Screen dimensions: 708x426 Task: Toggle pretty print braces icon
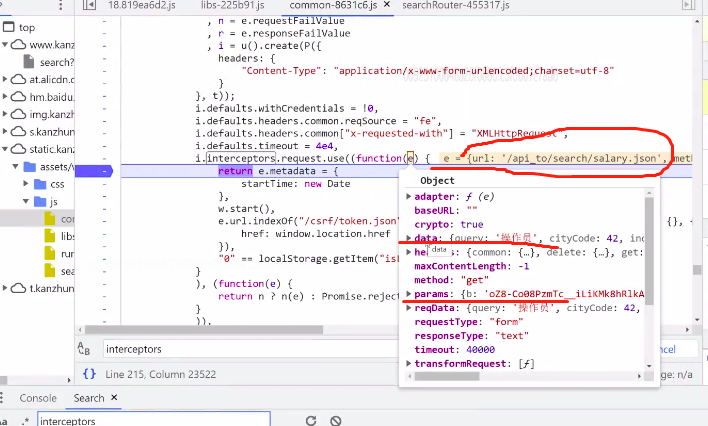pyautogui.click(x=89, y=374)
